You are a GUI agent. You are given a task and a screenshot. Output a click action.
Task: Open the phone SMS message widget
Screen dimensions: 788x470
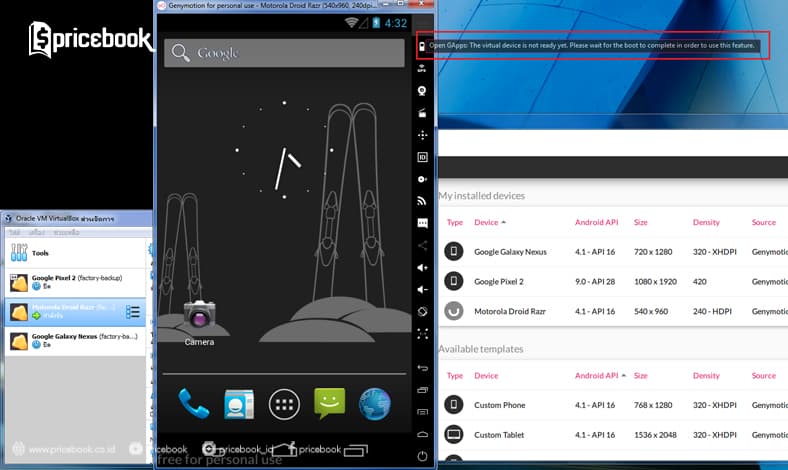tap(422, 223)
